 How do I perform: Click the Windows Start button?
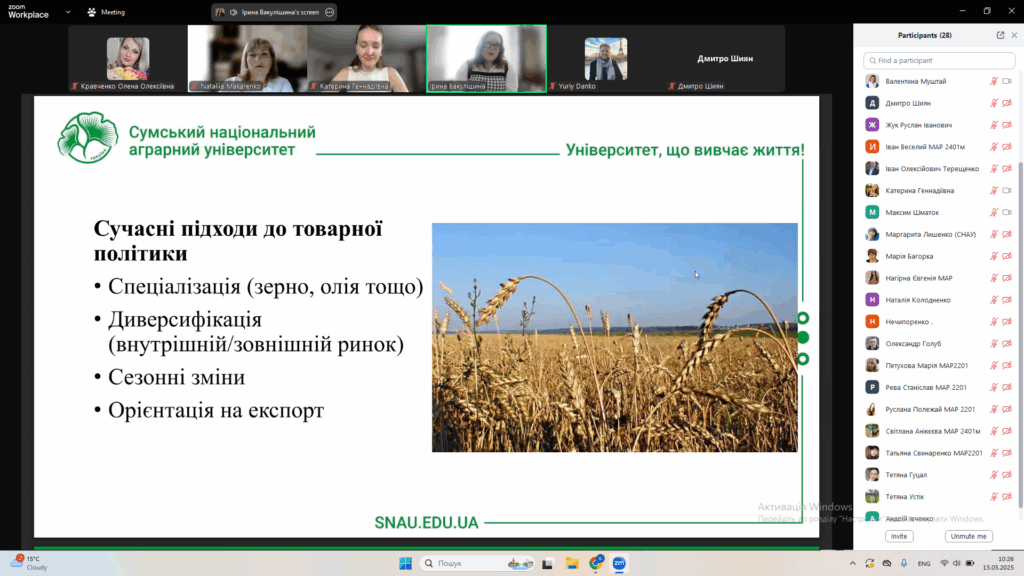(405, 563)
